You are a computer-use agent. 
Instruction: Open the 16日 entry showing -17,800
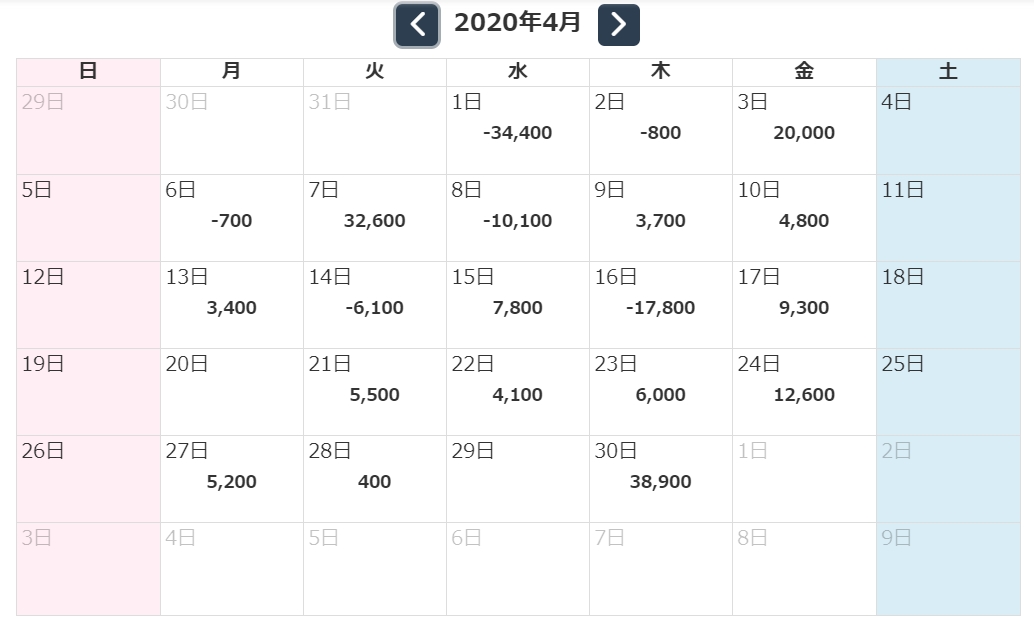pyautogui.click(x=660, y=306)
